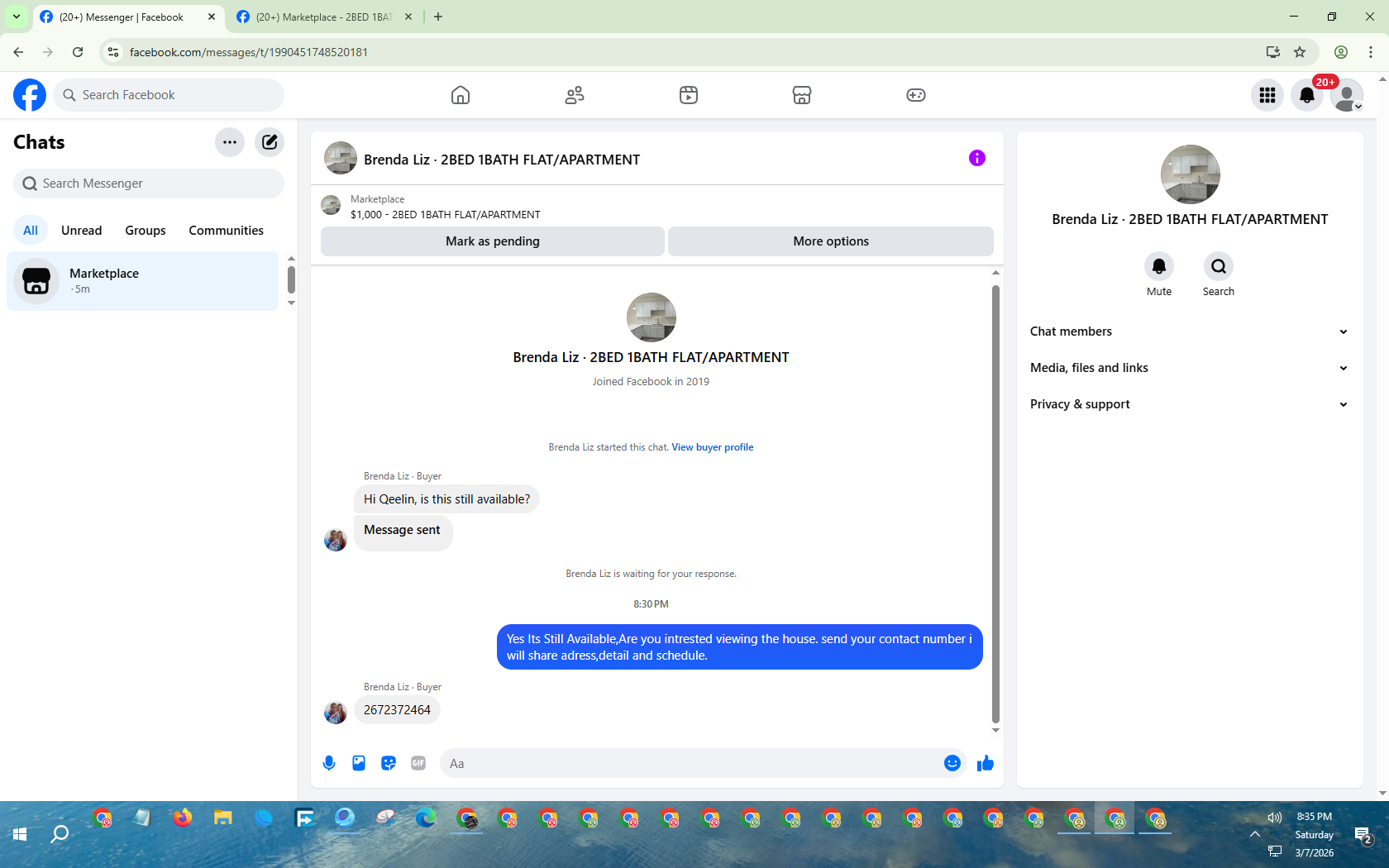The image size is (1389, 868).
Task: Click the Yes Its Still Available sent message
Action: click(x=740, y=647)
